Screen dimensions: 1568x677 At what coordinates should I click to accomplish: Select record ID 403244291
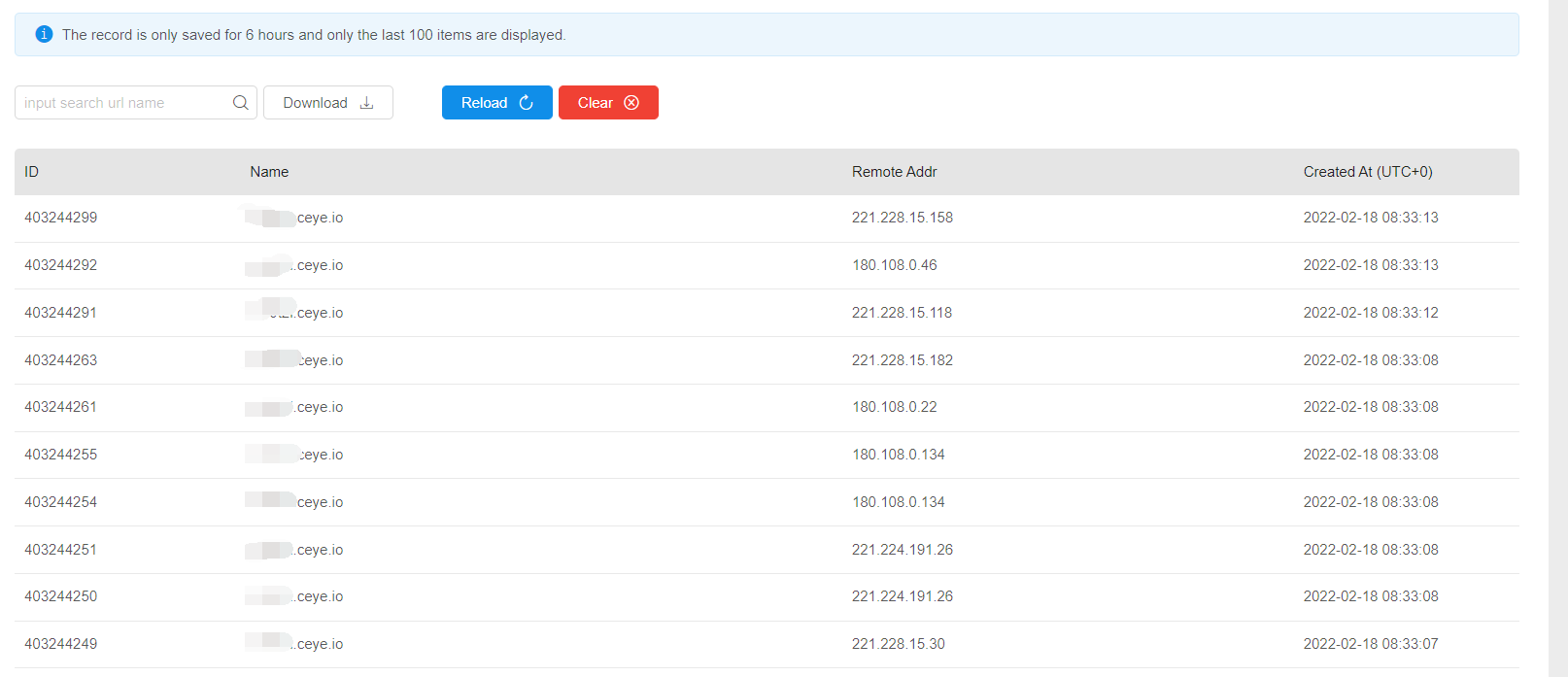[61, 313]
